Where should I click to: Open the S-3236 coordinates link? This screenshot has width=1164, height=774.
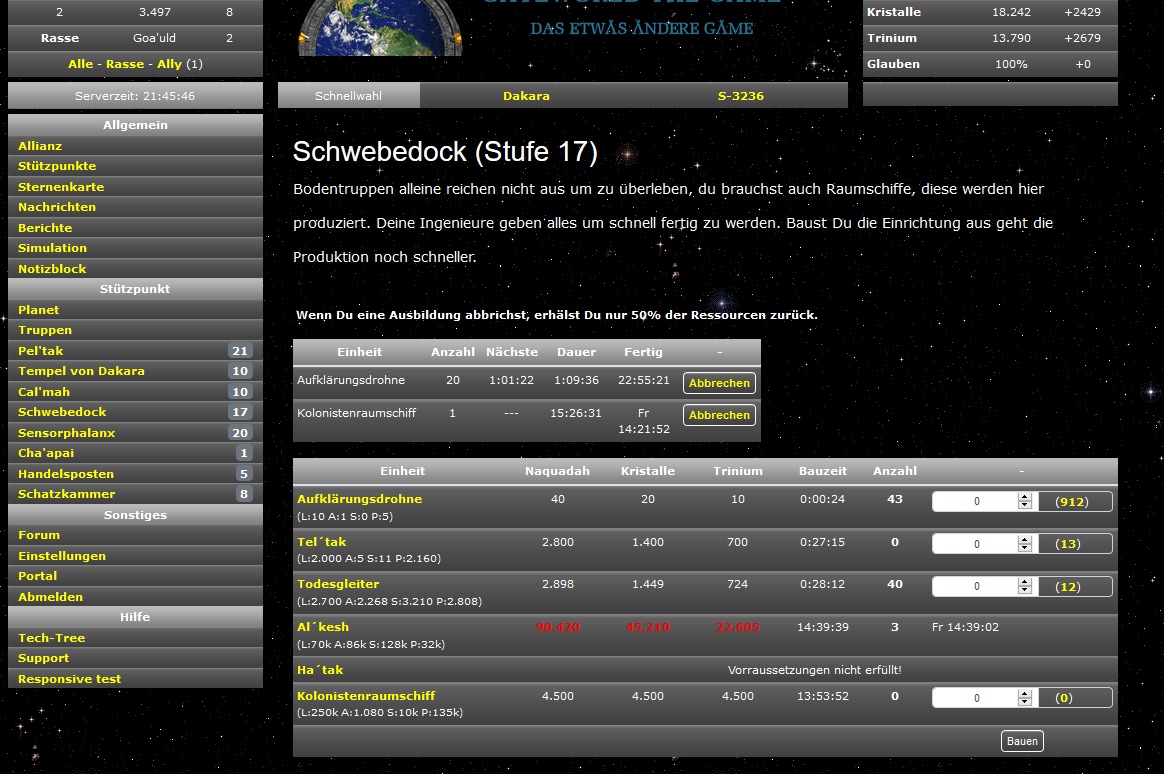tap(740, 96)
